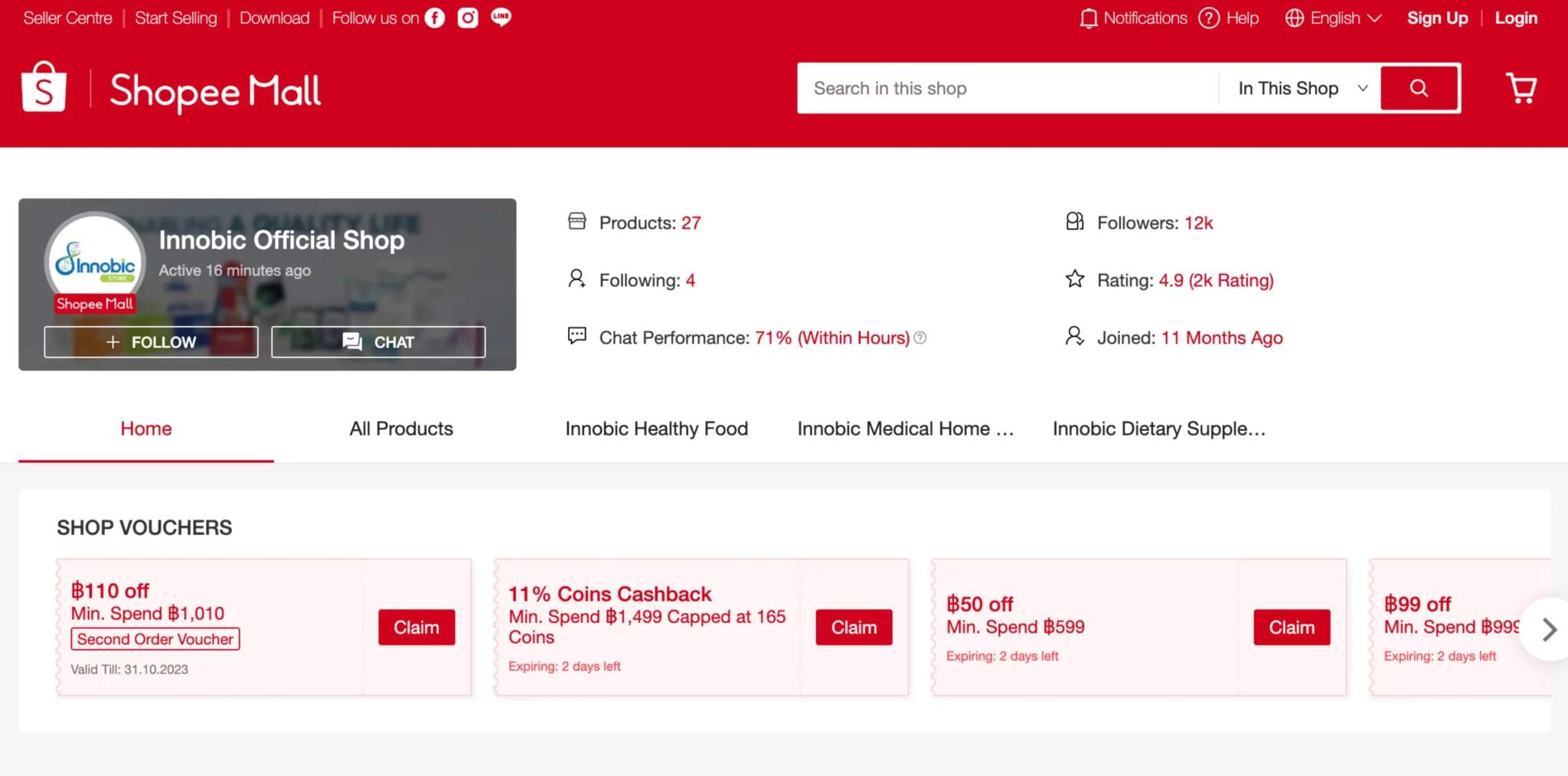Click the Innobic Official Shop name
The height and width of the screenshot is (776, 1568).
tap(282, 240)
